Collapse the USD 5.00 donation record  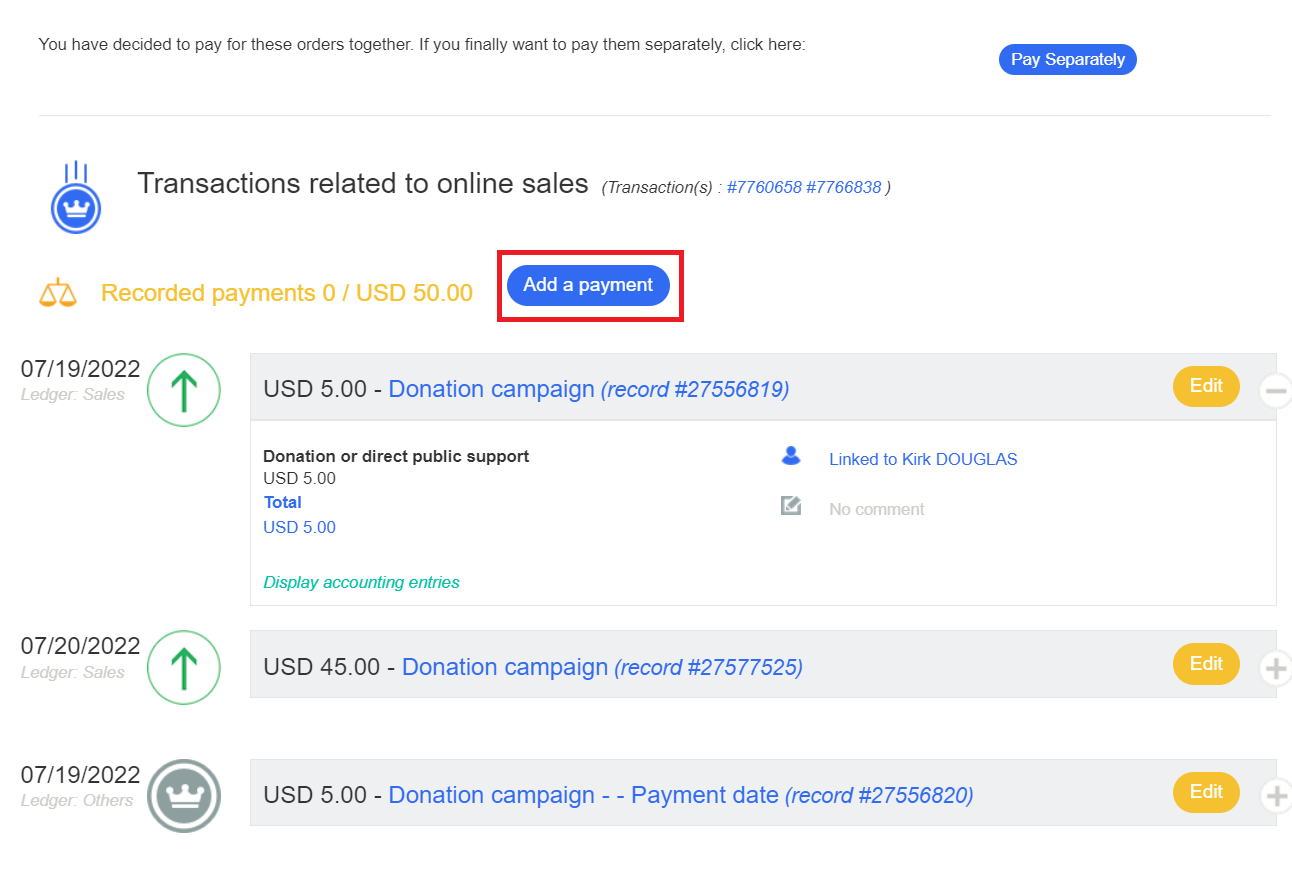1274,391
